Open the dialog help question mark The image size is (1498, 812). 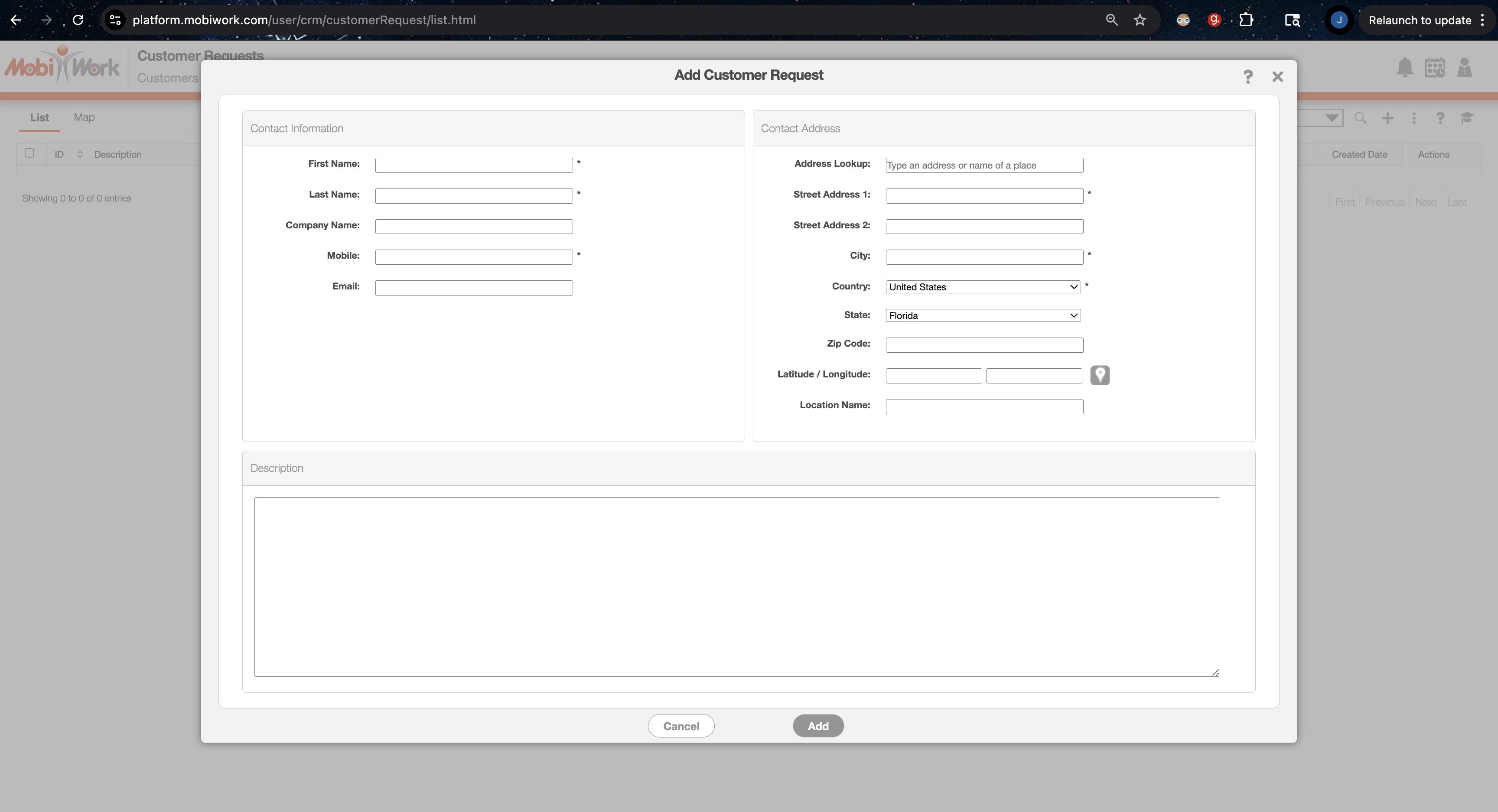tap(1247, 77)
